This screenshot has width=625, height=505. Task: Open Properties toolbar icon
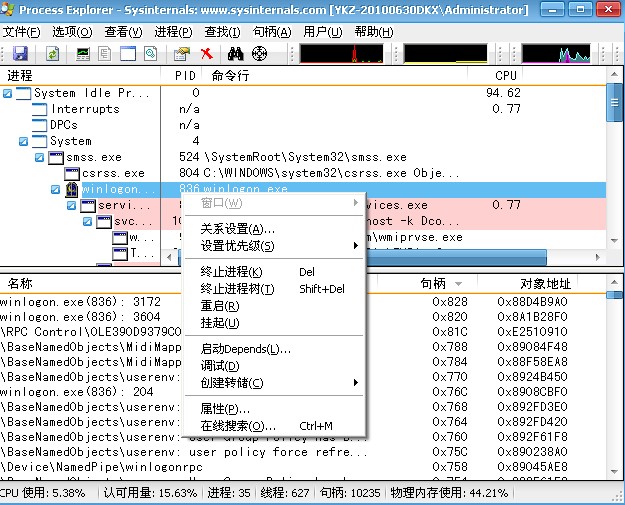(182, 53)
